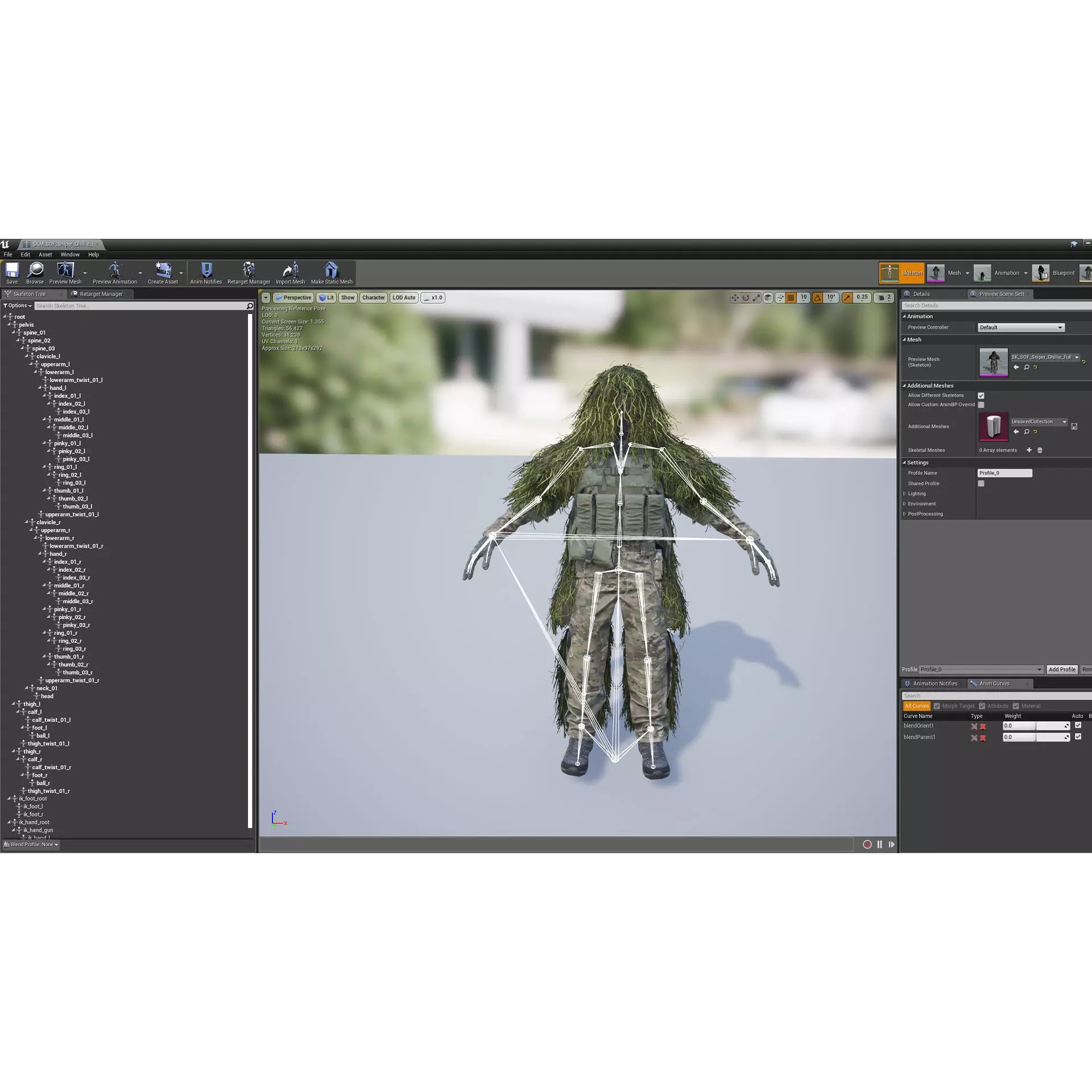Click Make Static Mesh toolbar icon
1092x1092 pixels.
coord(332,273)
